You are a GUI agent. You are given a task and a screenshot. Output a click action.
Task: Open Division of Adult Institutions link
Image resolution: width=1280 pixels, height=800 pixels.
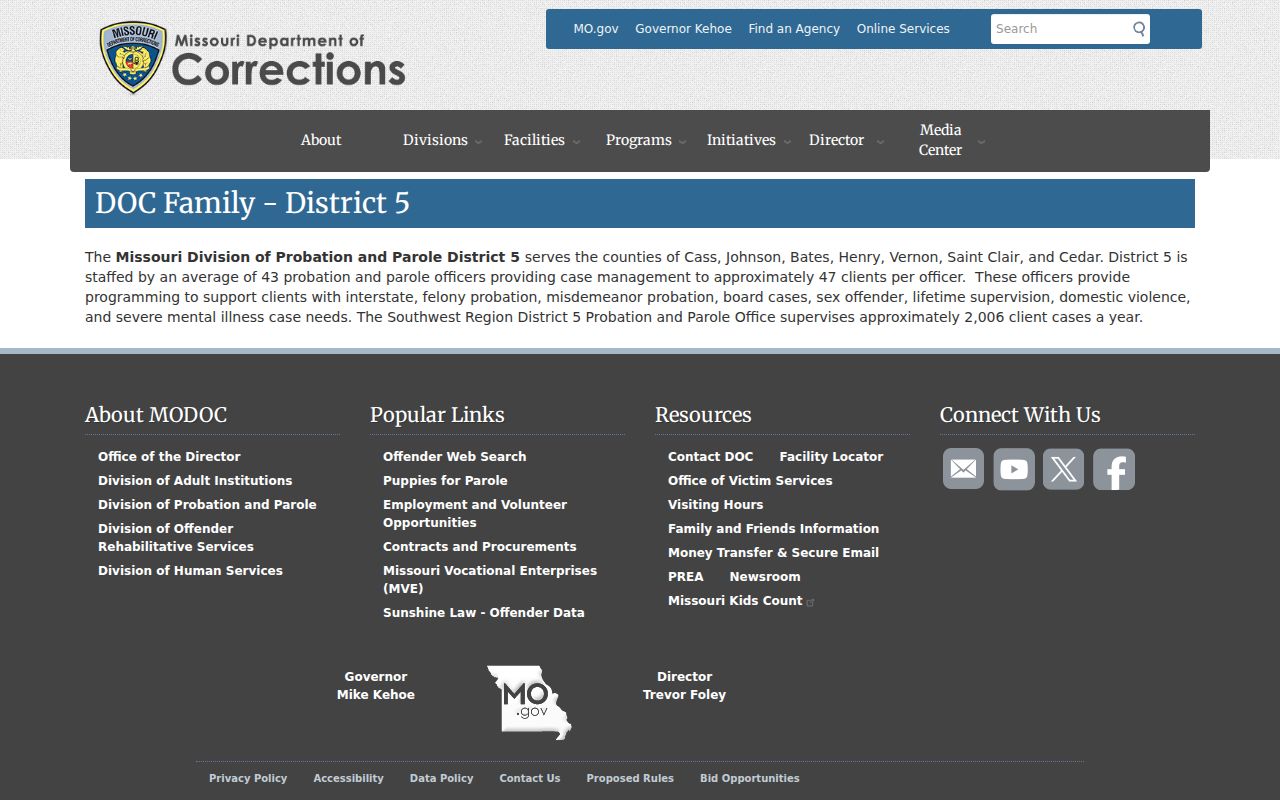click(x=195, y=480)
